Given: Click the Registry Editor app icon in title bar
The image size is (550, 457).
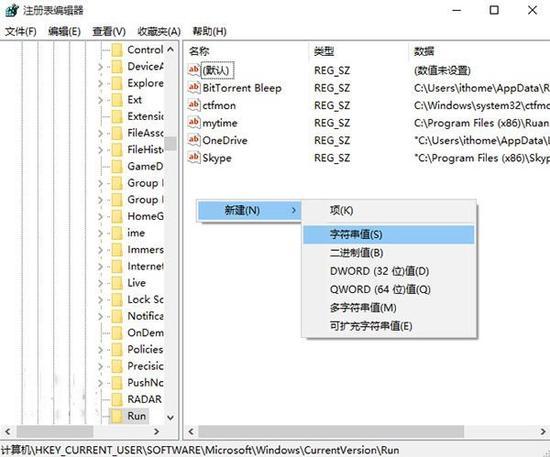Looking at the screenshot, I should [x=12, y=10].
